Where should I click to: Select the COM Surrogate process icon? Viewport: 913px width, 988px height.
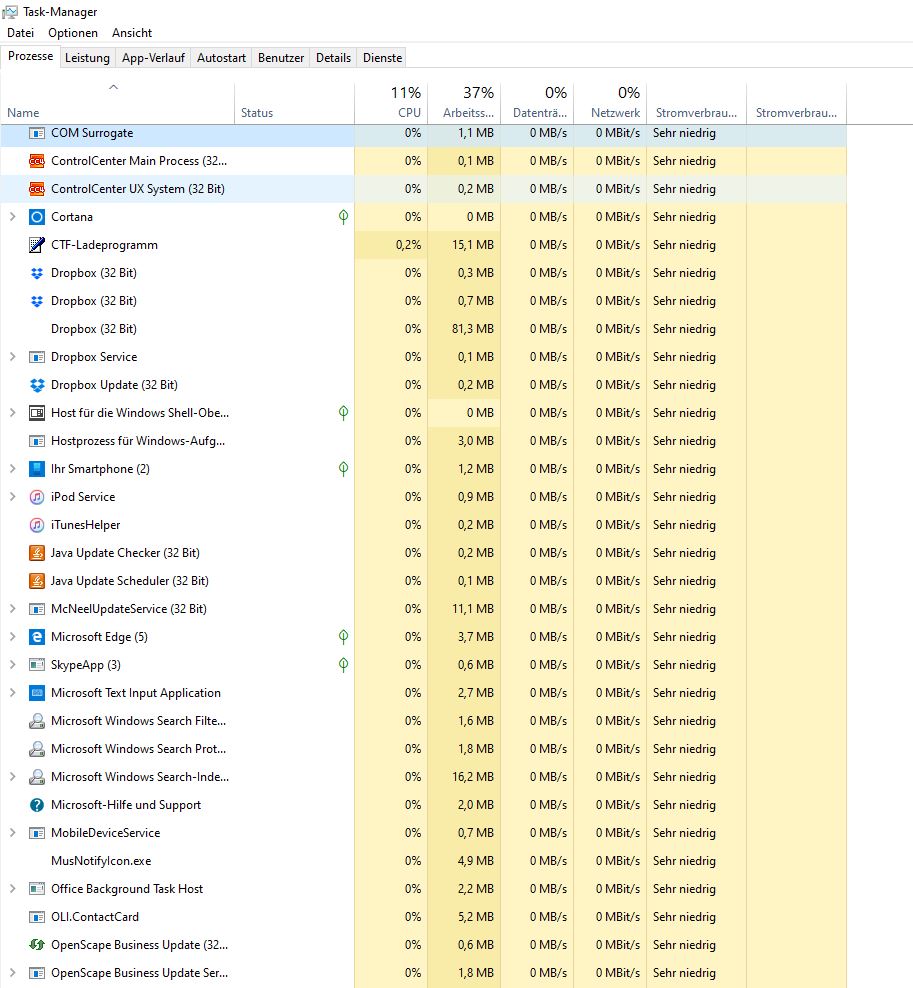click(x=37, y=133)
